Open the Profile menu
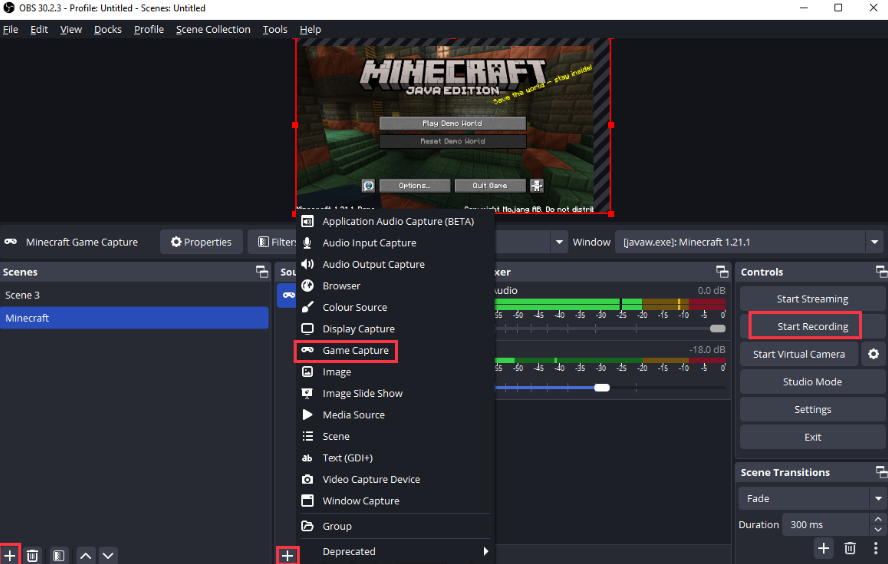The image size is (888, 564). coord(149,29)
